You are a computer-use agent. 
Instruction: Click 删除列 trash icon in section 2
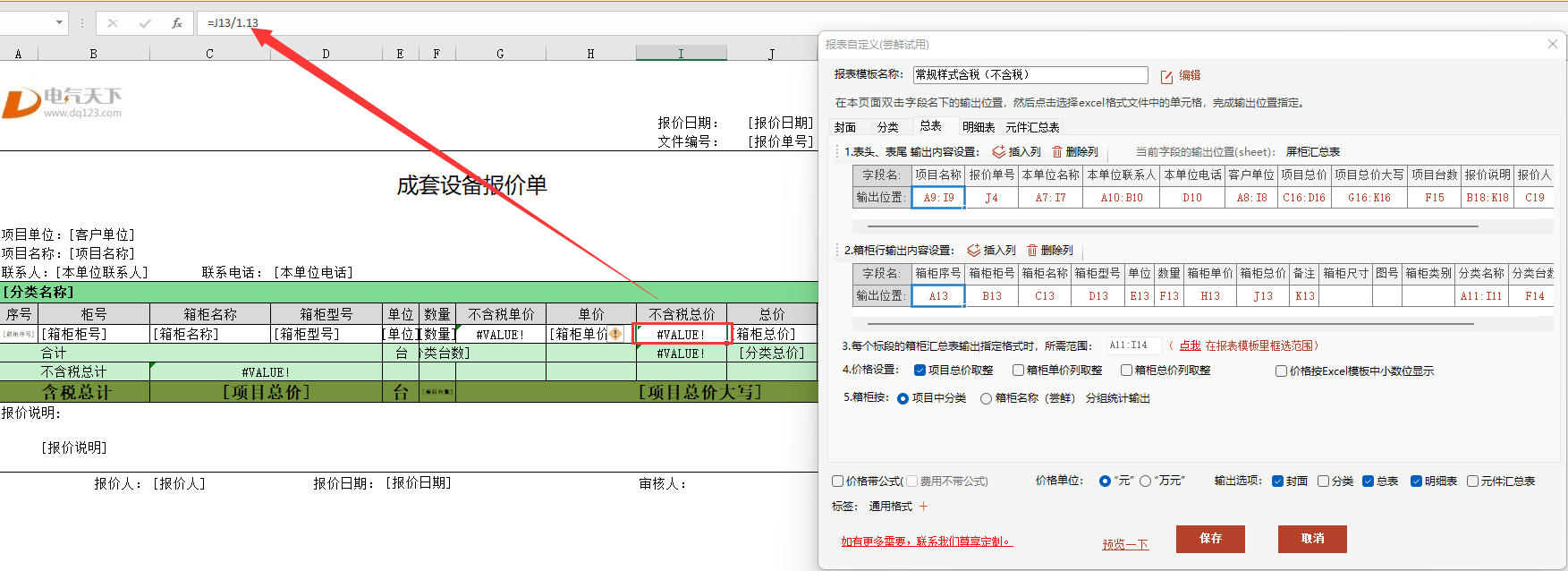[x=1032, y=251]
